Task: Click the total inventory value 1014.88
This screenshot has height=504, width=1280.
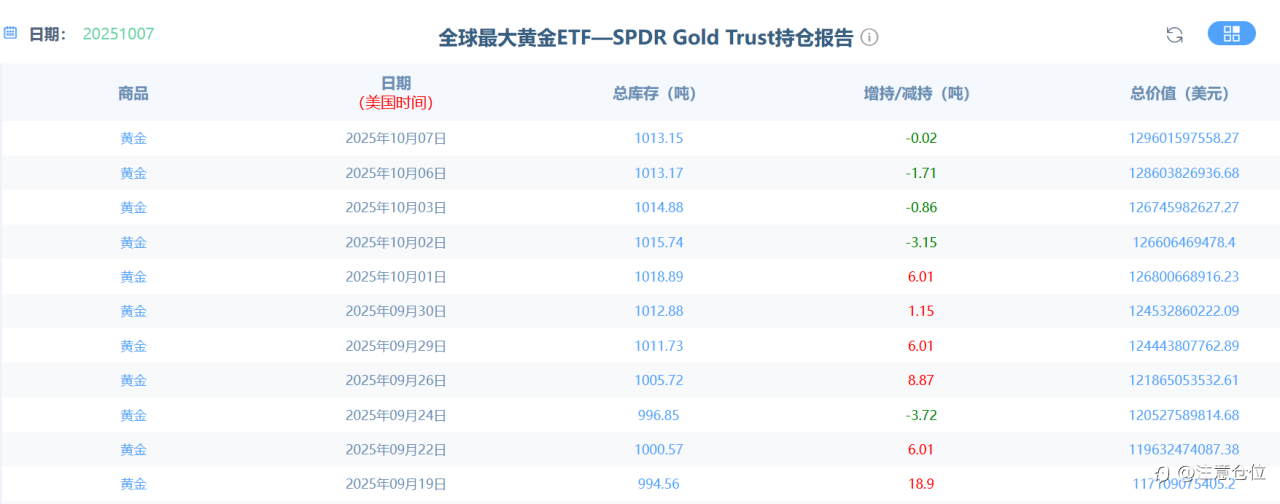Action: click(659, 207)
